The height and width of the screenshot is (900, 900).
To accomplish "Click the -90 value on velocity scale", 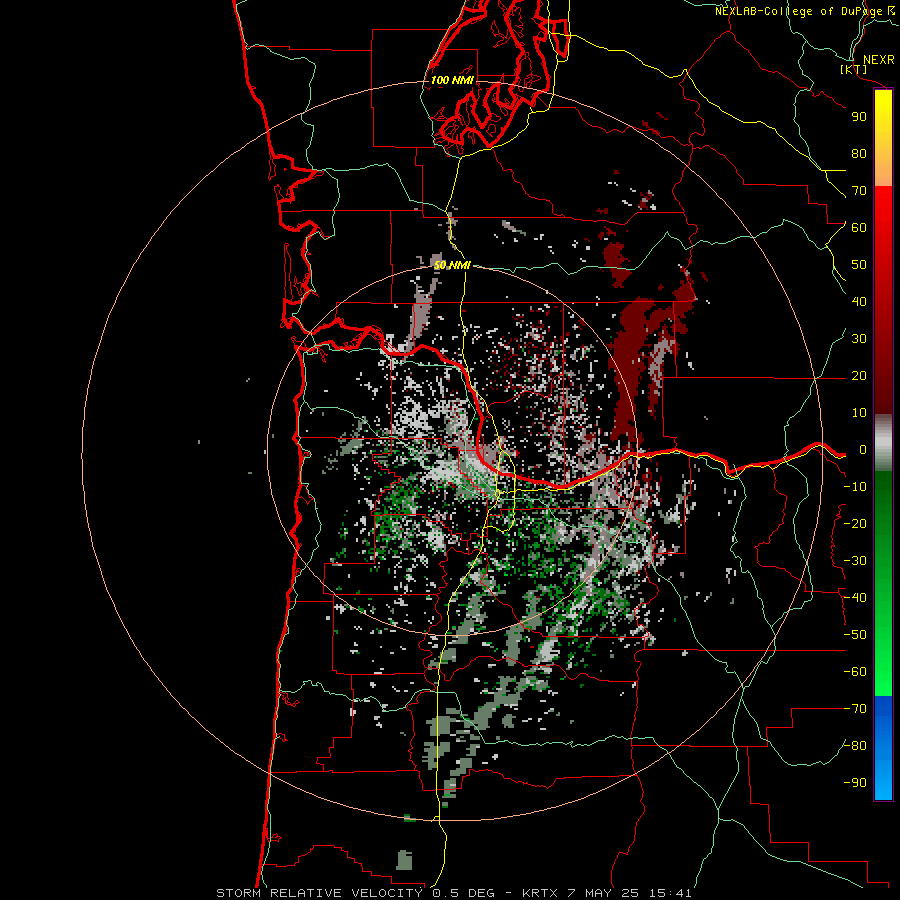I will click(855, 783).
